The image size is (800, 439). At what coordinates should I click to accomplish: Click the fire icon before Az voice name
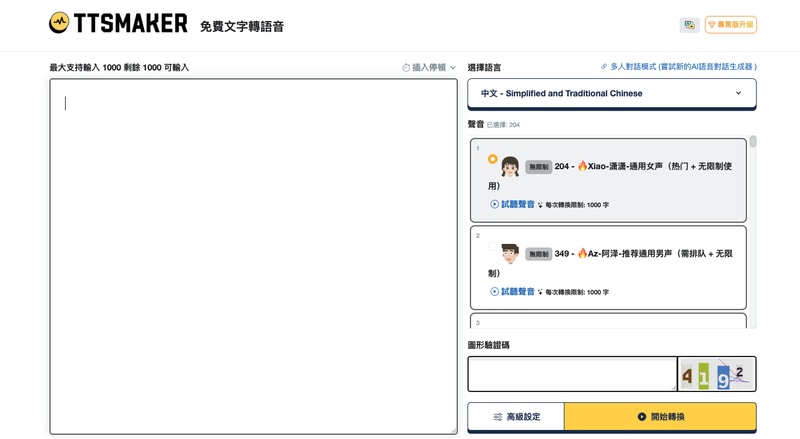(582, 253)
